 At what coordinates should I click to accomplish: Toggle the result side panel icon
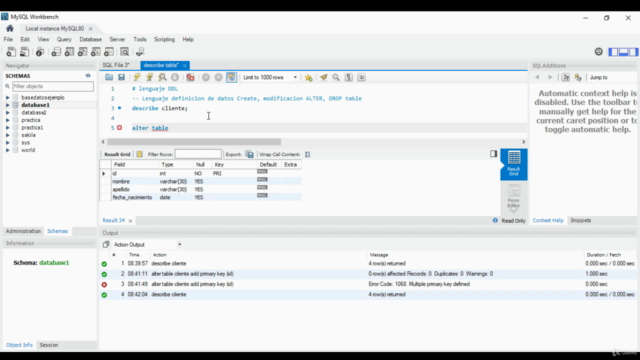493,154
